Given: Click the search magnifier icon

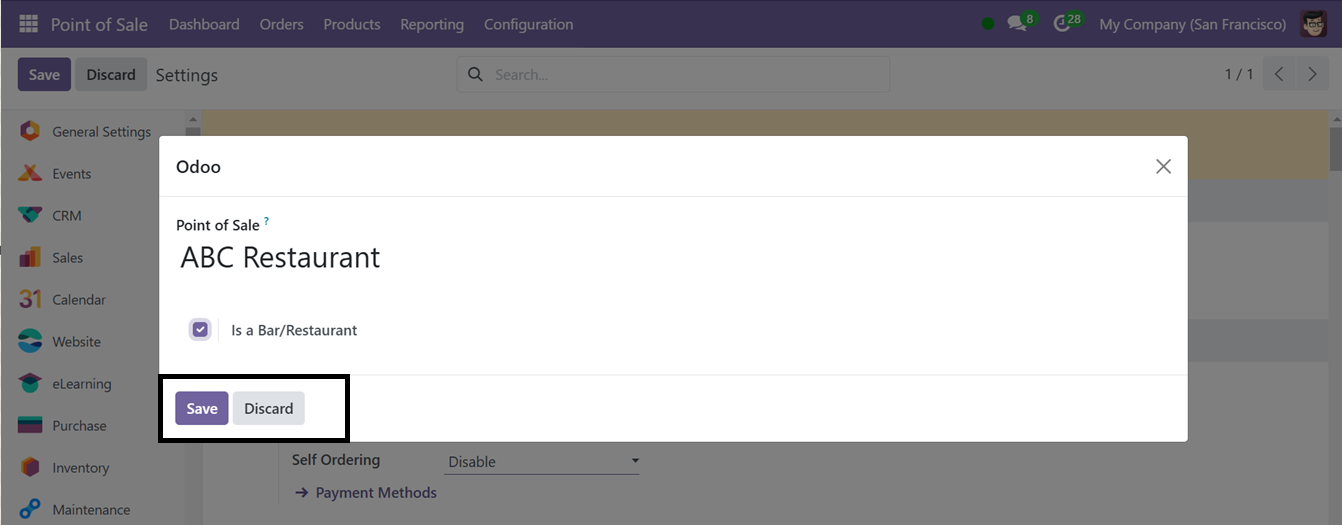Looking at the screenshot, I should (x=476, y=75).
